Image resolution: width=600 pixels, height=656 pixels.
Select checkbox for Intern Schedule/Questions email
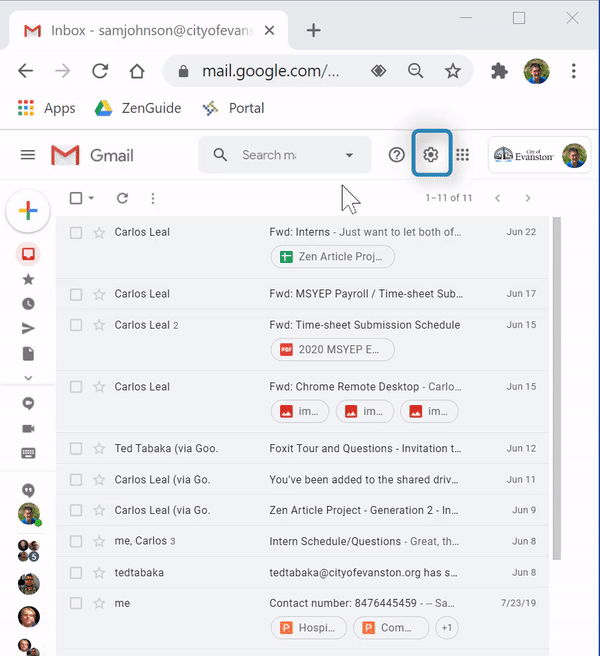pyautogui.click(x=76, y=541)
